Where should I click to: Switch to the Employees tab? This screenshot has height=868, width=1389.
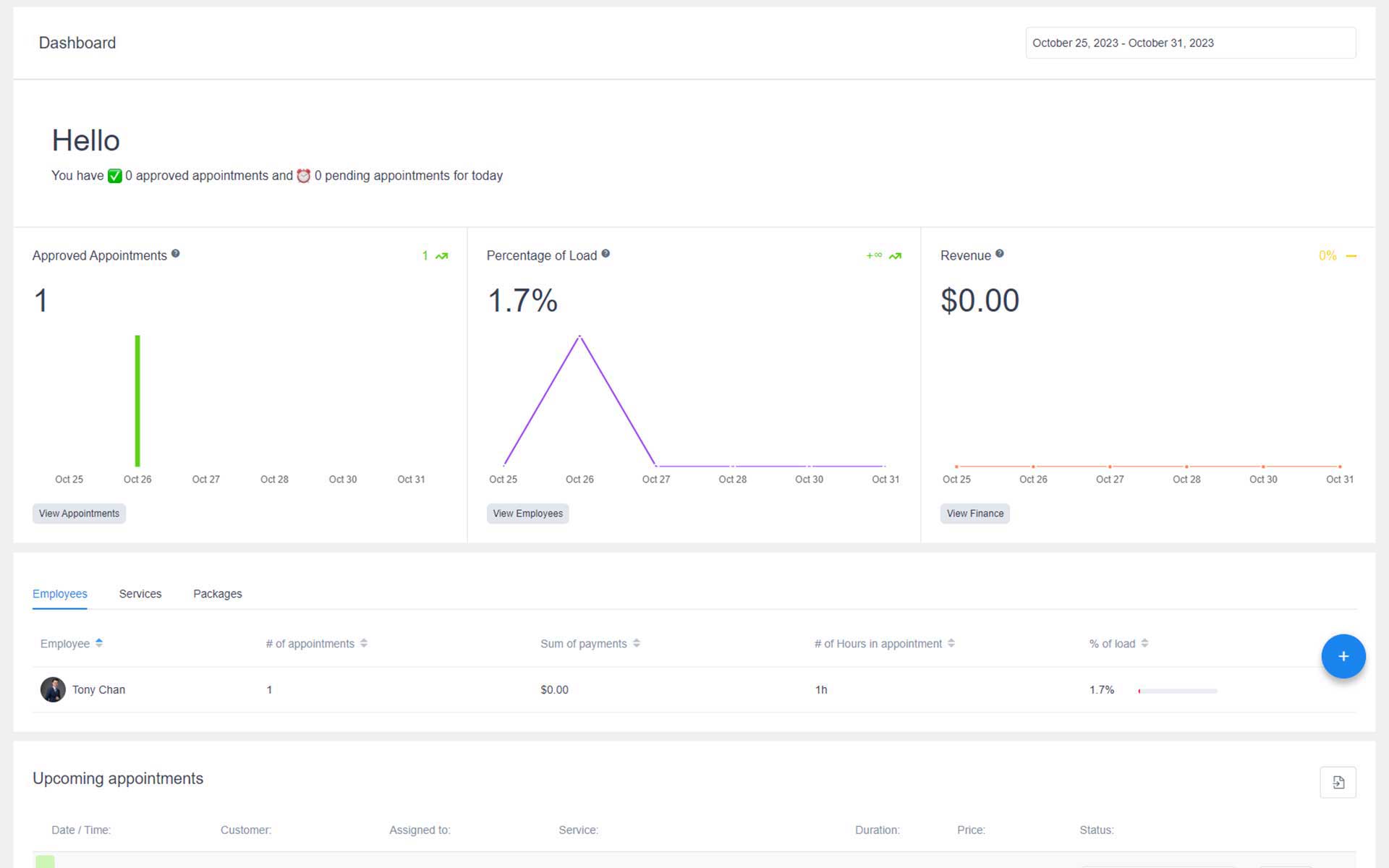click(x=60, y=594)
